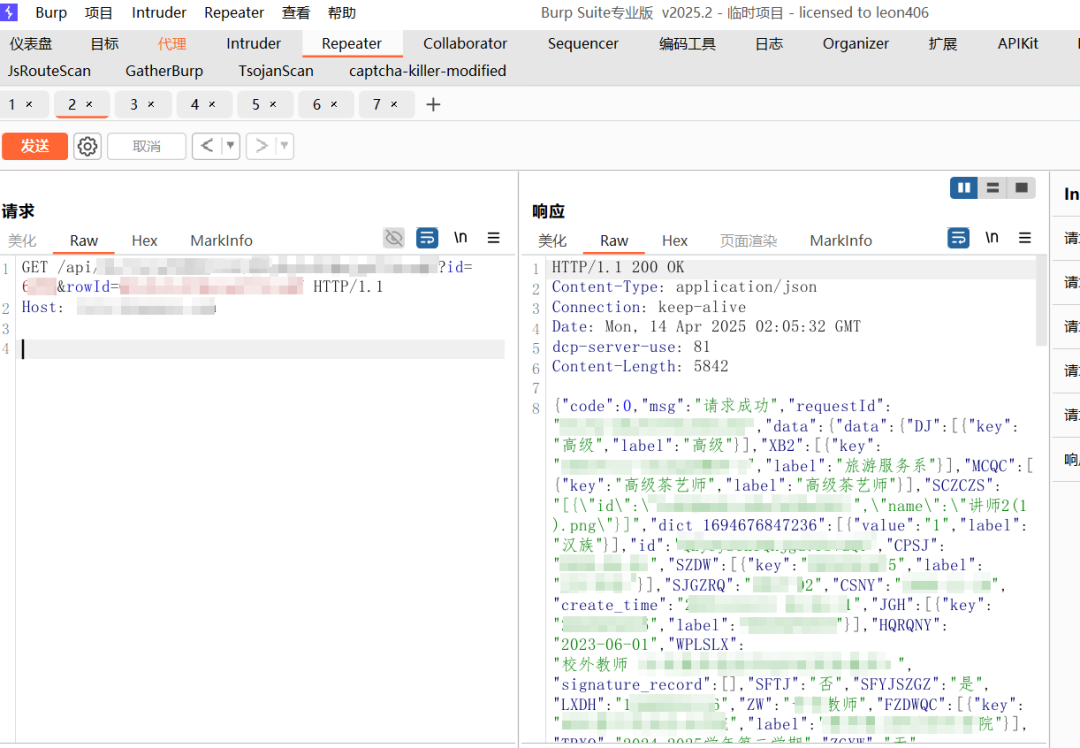Toggle word wrap icon in request panel
1080x748 pixels.
click(x=427, y=238)
